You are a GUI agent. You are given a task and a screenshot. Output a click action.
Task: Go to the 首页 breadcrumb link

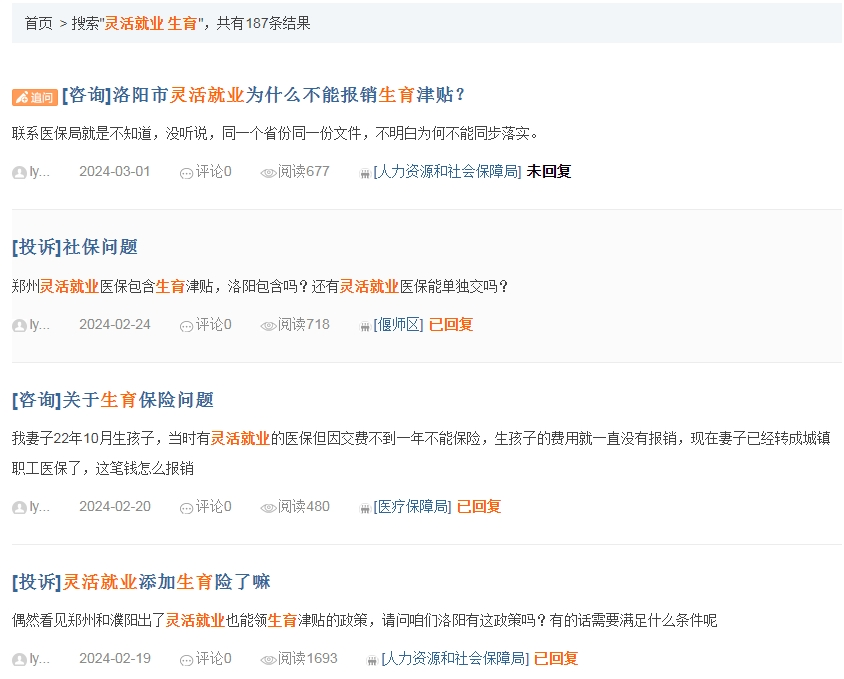(39, 23)
